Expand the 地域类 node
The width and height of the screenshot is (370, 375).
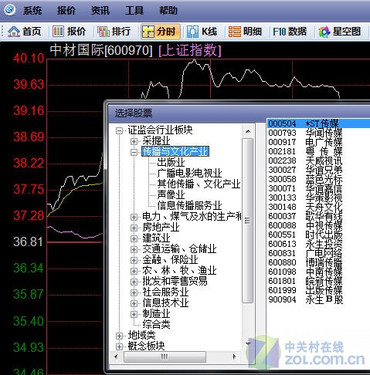click(119, 336)
